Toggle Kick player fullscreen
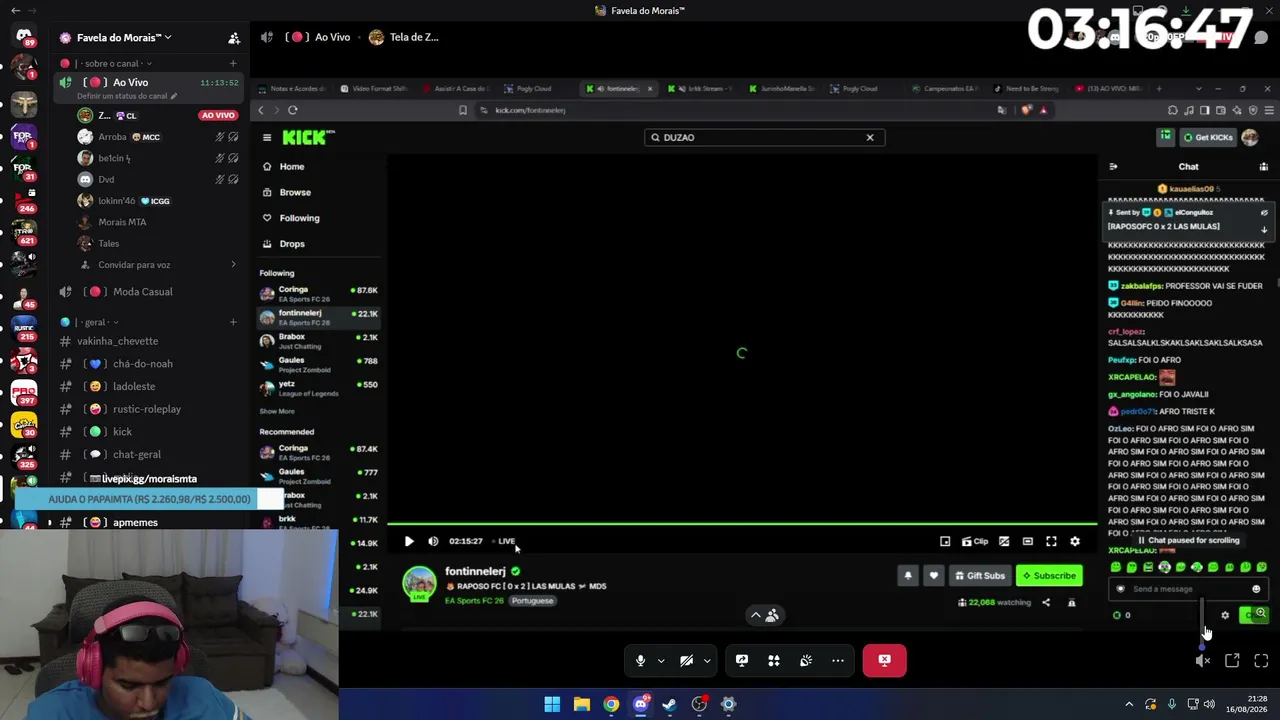This screenshot has height=720, width=1280. pyautogui.click(x=1051, y=542)
